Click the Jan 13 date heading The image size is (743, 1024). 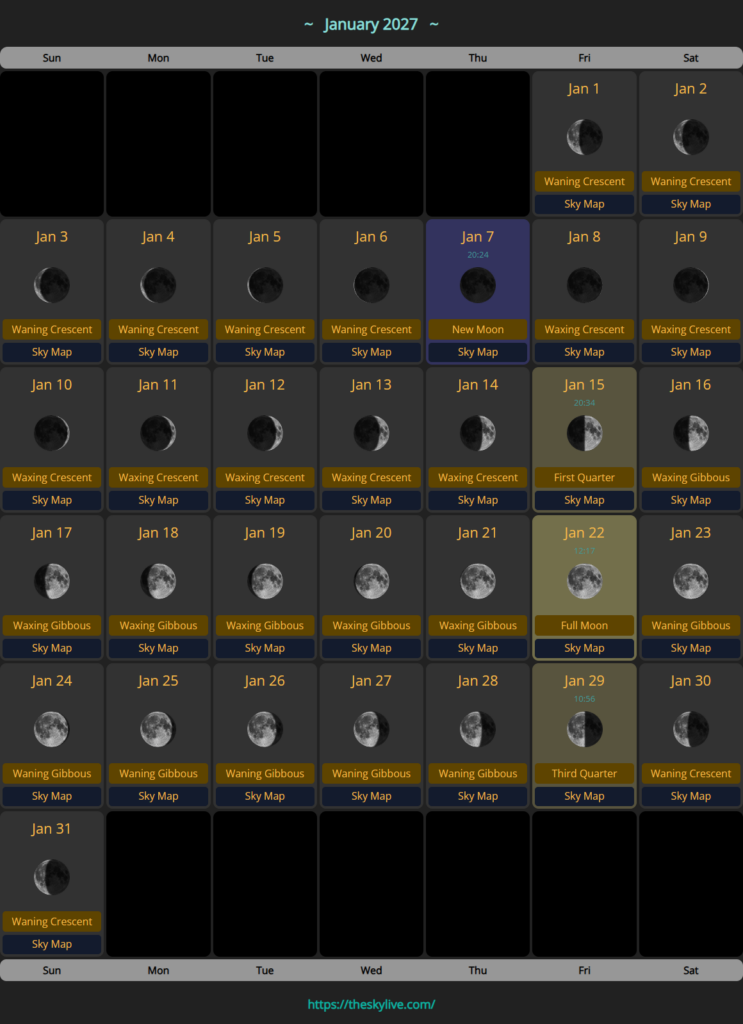point(371,385)
